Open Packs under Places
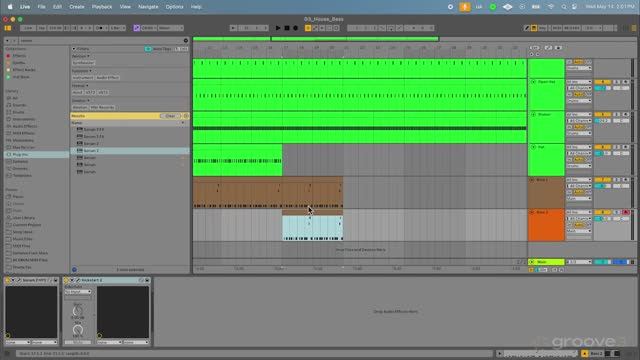Image resolution: width=640 pixels, height=360 pixels. [18, 197]
